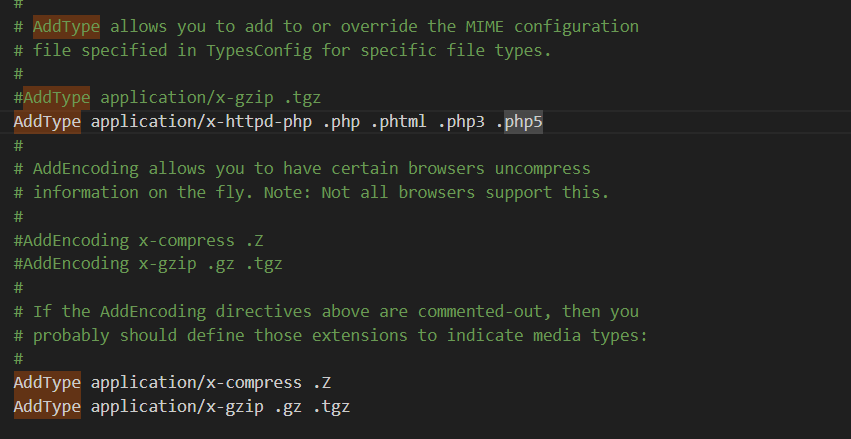
Task: Click the word TypesConfig in the comment
Action: click(259, 50)
